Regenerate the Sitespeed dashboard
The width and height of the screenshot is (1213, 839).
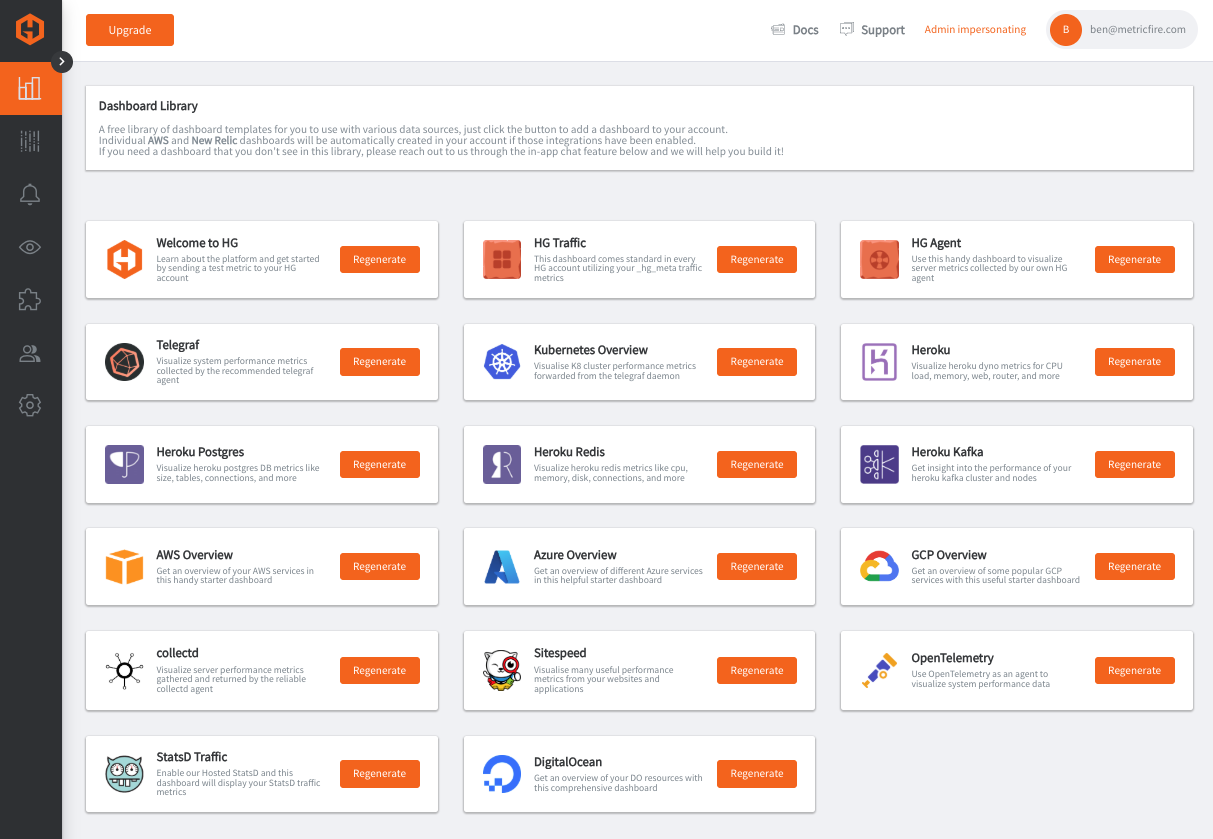[757, 671]
